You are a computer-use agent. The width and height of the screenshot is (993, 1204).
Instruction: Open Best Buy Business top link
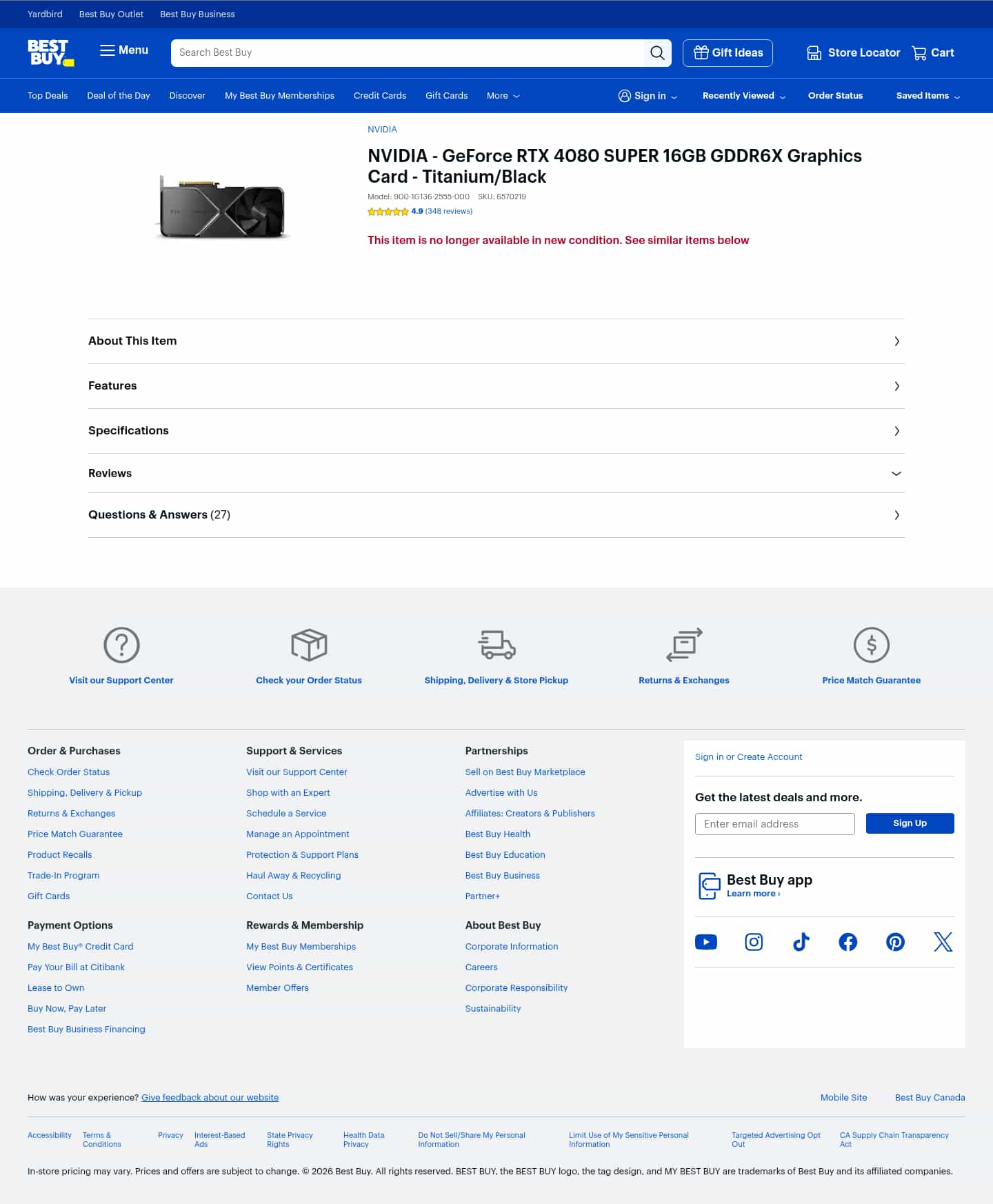point(197,14)
